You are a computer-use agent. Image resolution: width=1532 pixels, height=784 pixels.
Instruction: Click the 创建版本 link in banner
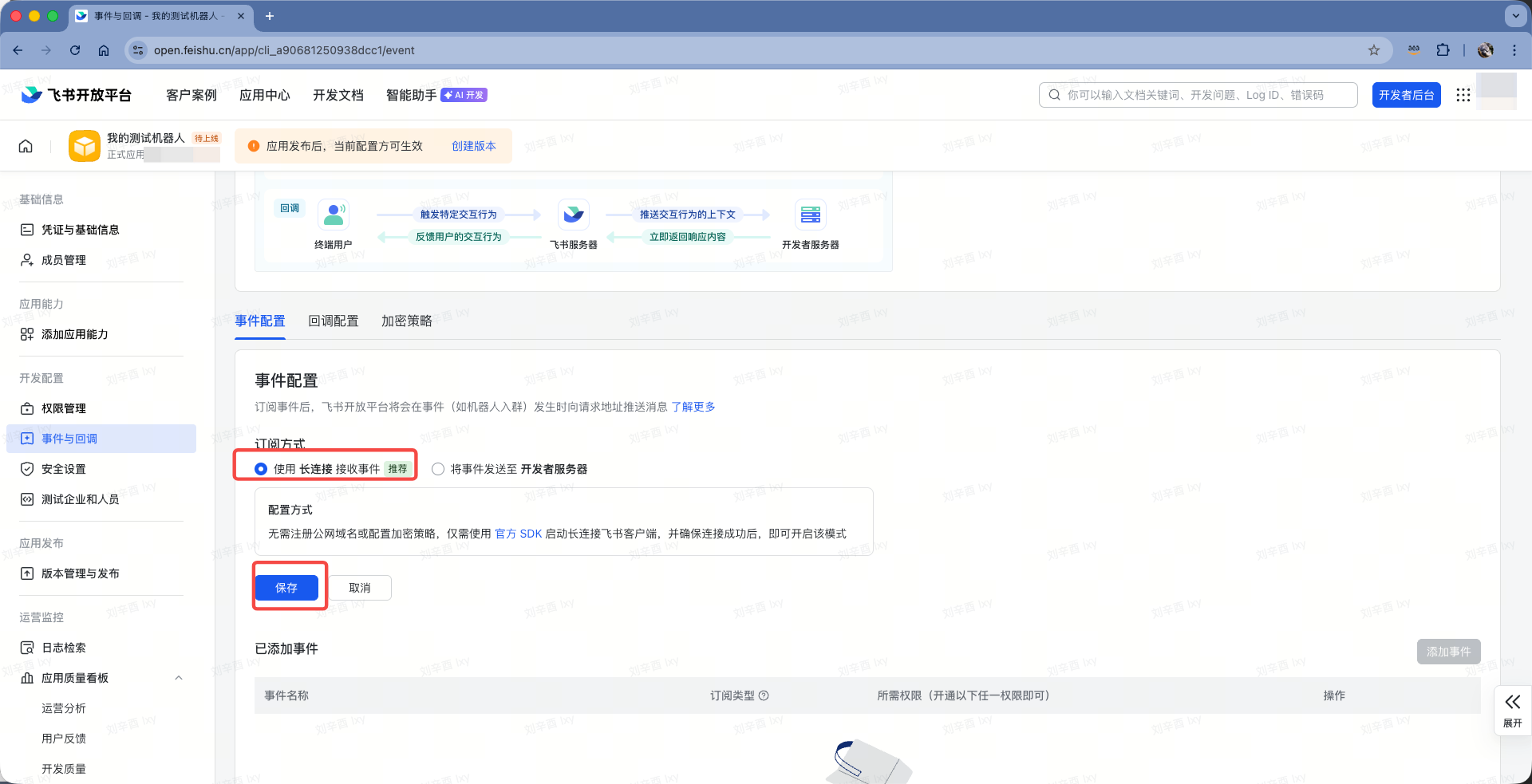(x=473, y=146)
